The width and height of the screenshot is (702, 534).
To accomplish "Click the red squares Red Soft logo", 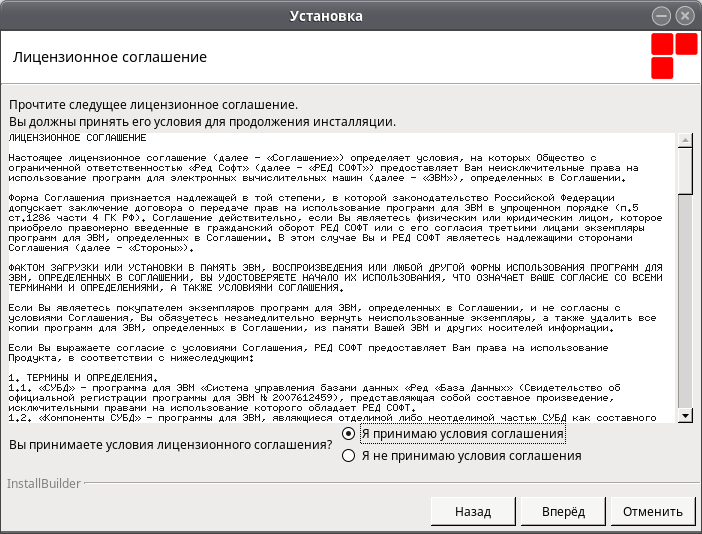I will click(x=674, y=56).
